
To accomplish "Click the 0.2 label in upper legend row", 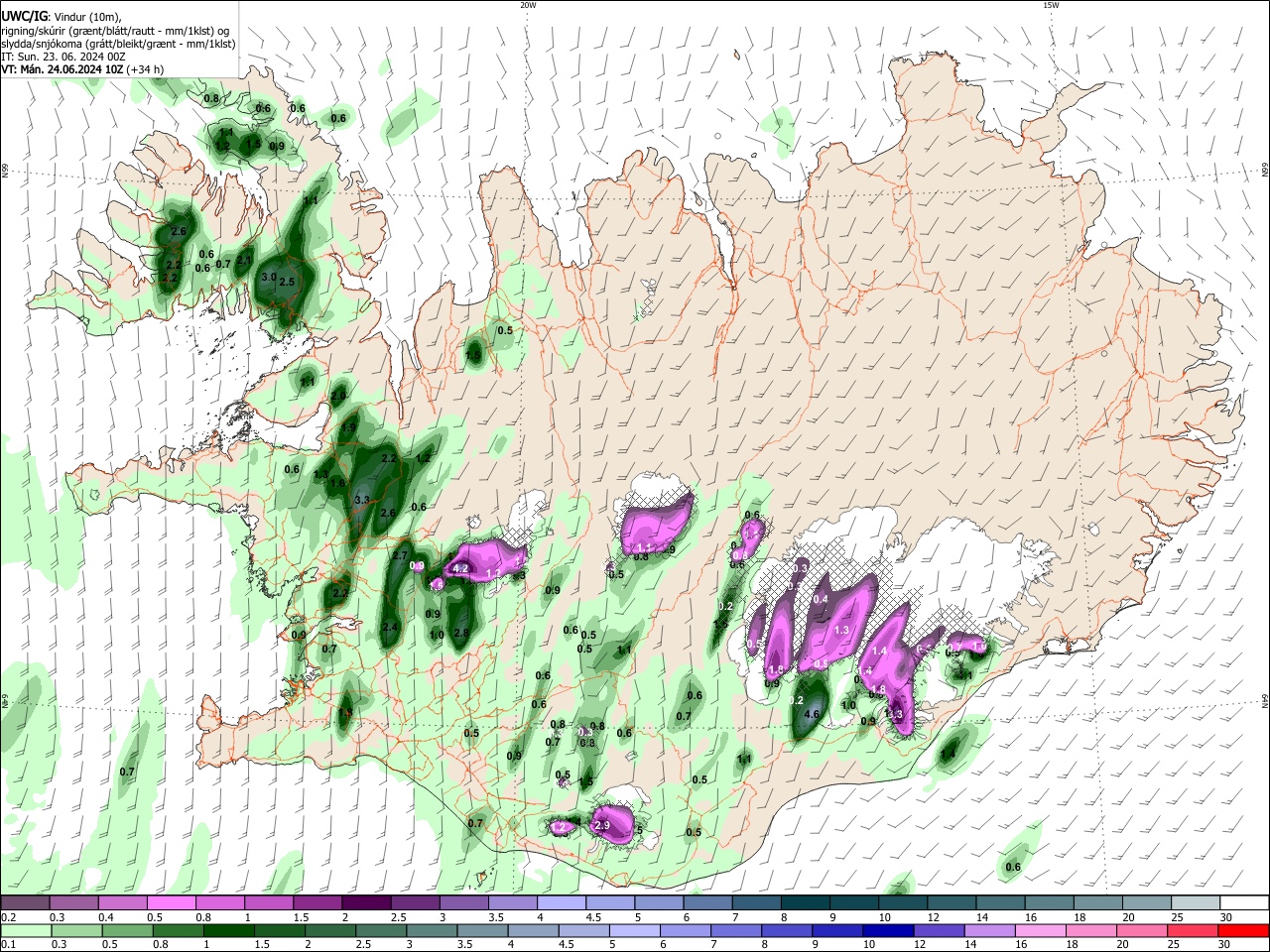I will pyautogui.click(x=9, y=917).
